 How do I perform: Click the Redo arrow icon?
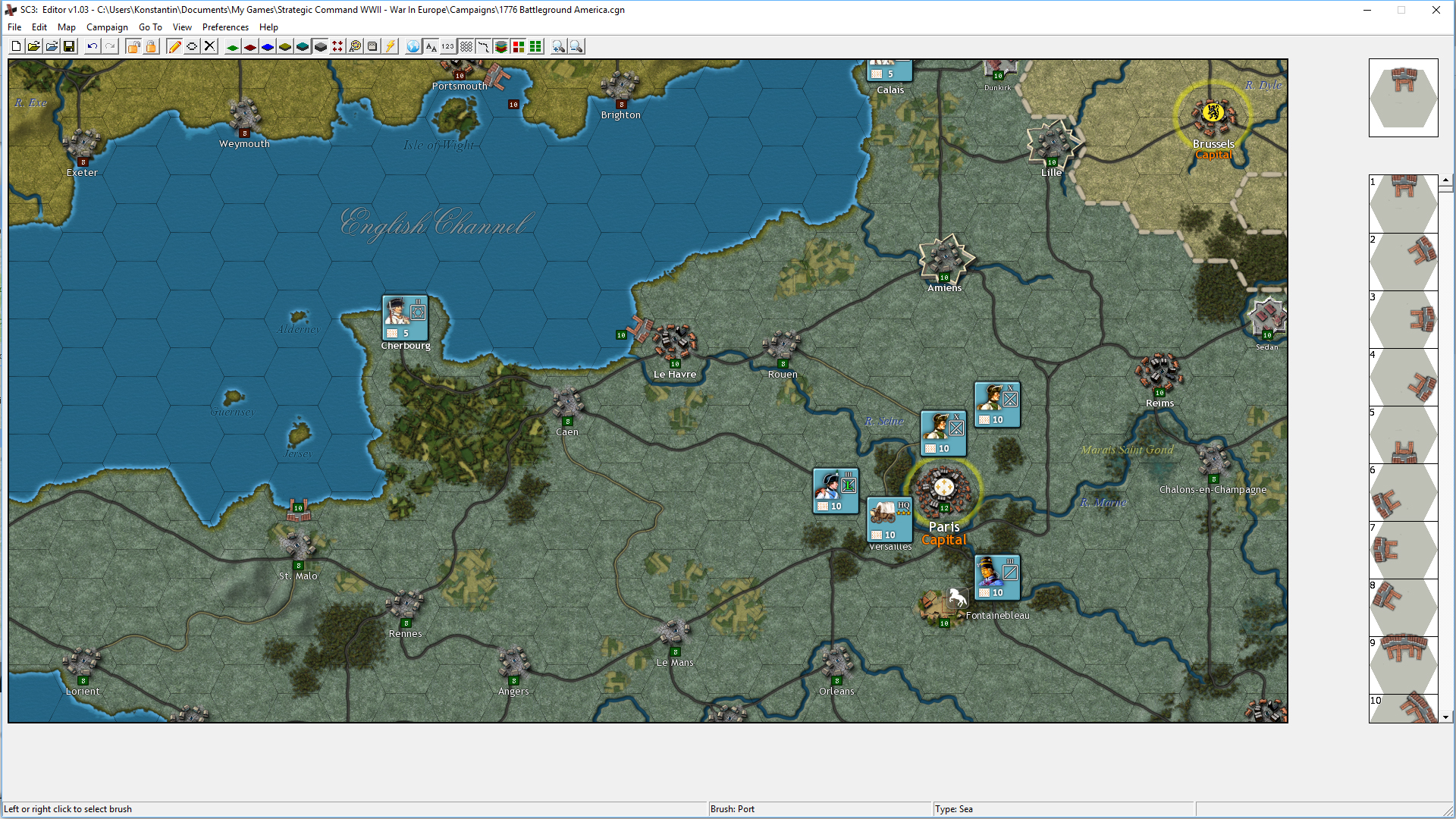click(x=110, y=47)
